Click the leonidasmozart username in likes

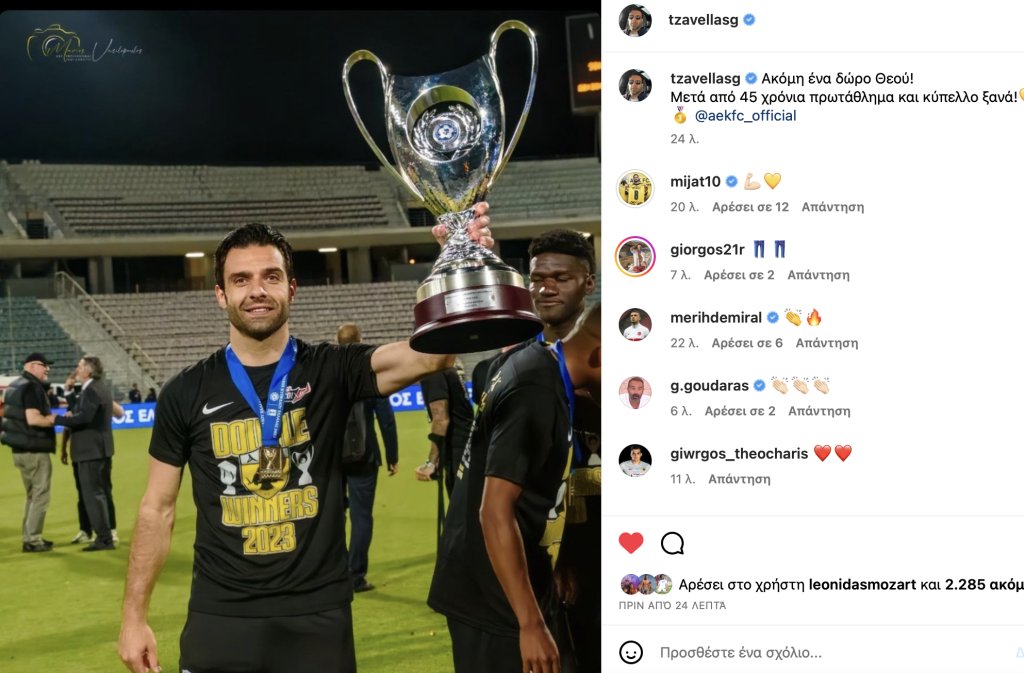(x=862, y=584)
